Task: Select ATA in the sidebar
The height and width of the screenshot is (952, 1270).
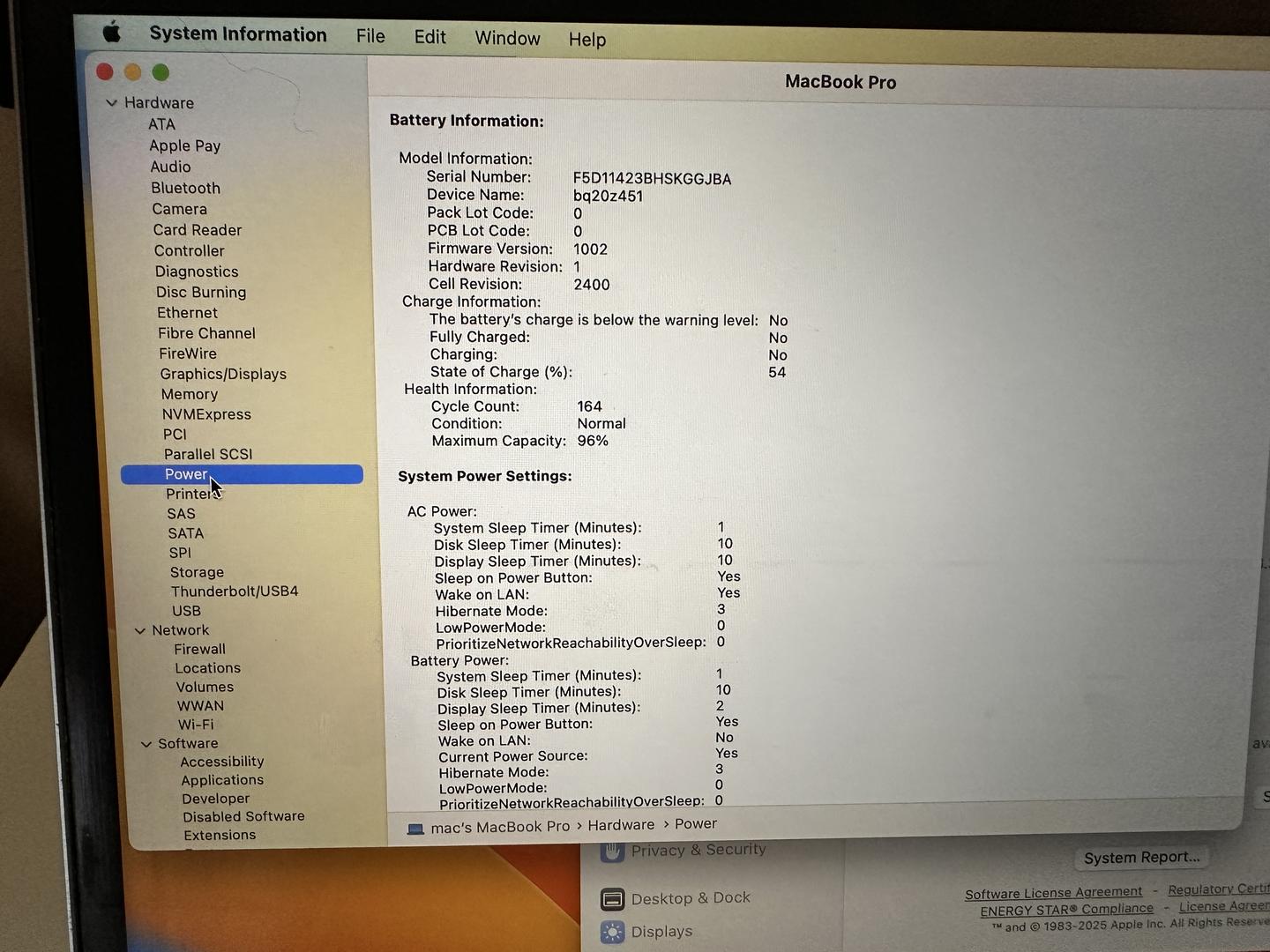Action: pyautogui.click(x=161, y=124)
